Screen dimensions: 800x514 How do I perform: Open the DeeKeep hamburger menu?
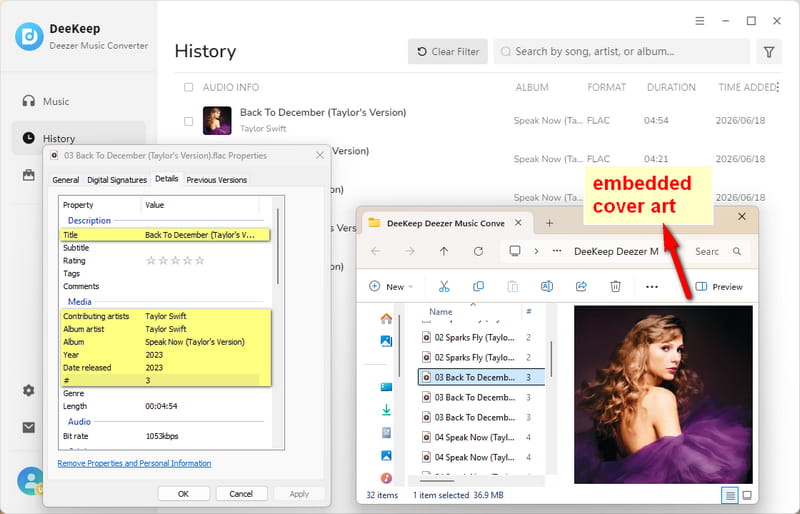point(699,21)
